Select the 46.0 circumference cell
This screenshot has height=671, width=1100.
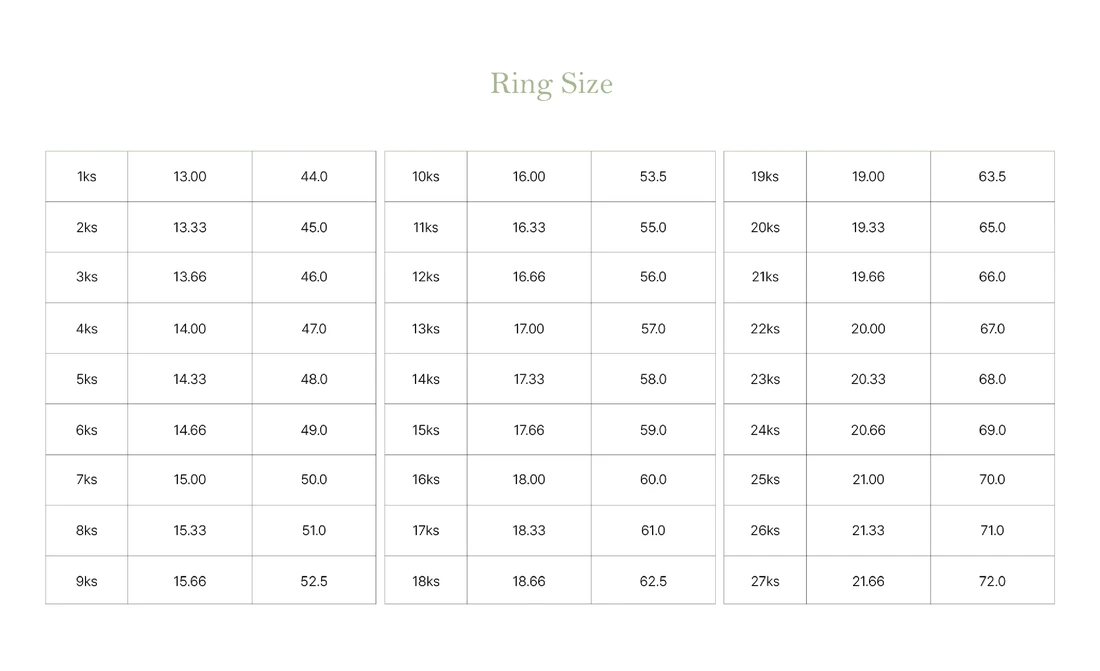[314, 277]
